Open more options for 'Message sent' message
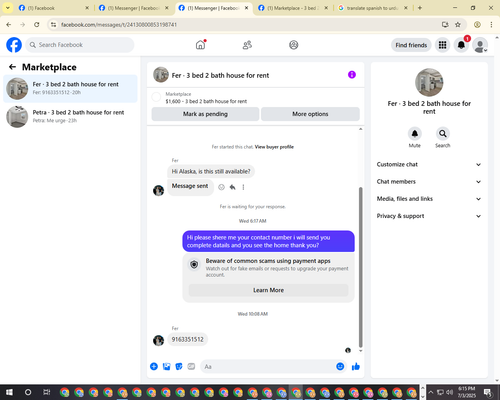The width and height of the screenshot is (500, 400). pos(243,187)
